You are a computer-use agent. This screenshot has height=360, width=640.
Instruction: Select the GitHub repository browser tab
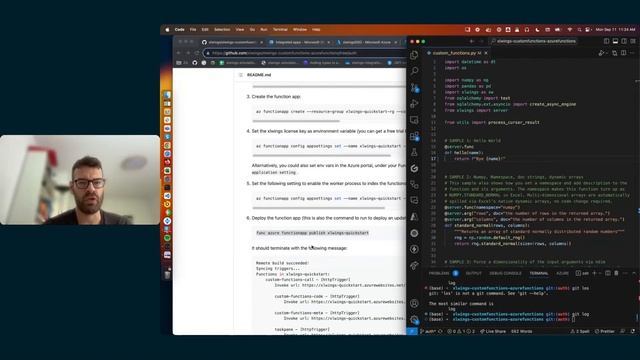click(232, 42)
